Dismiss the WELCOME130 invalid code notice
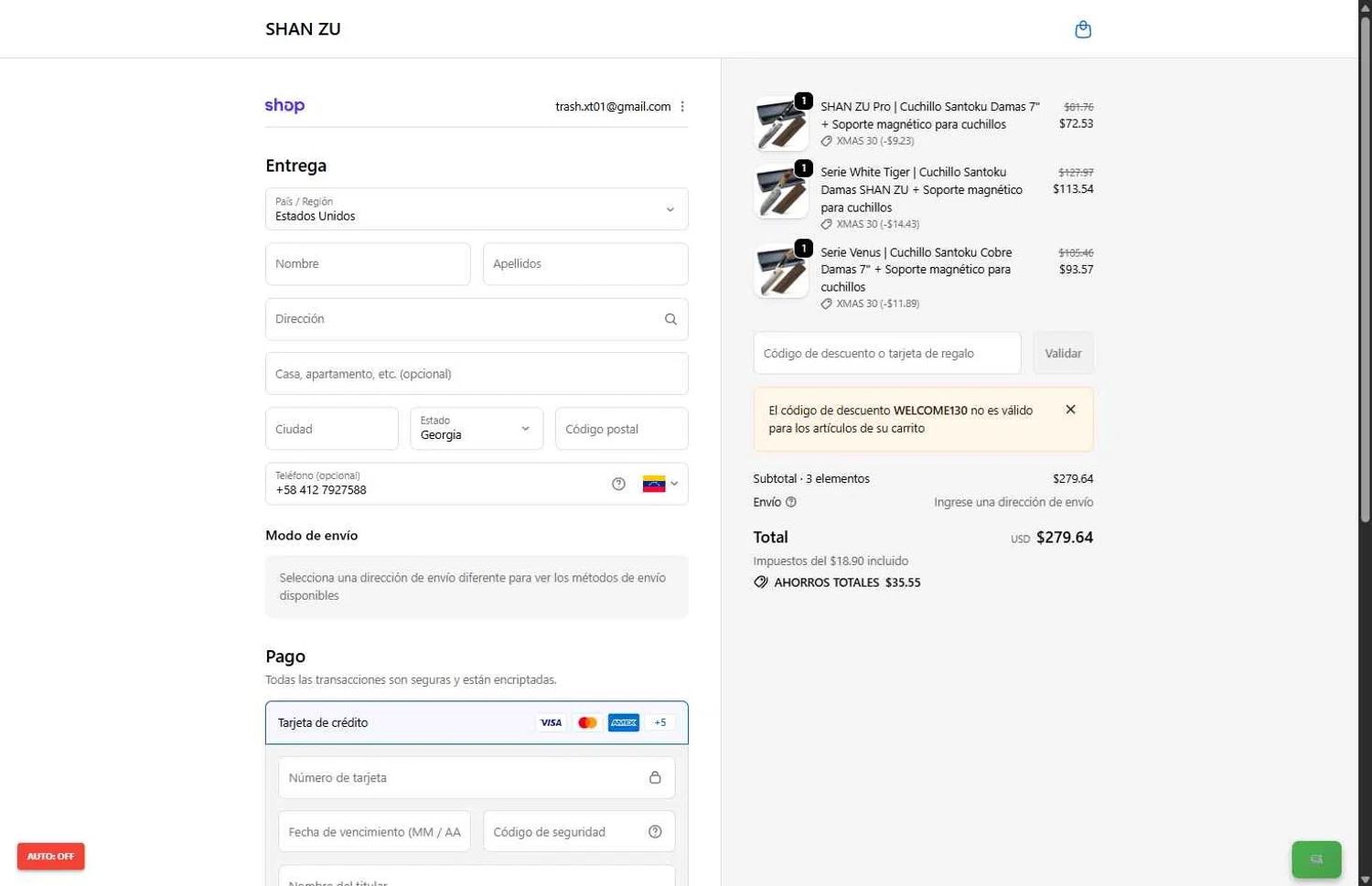This screenshot has height=886, width=1372. [x=1070, y=410]
